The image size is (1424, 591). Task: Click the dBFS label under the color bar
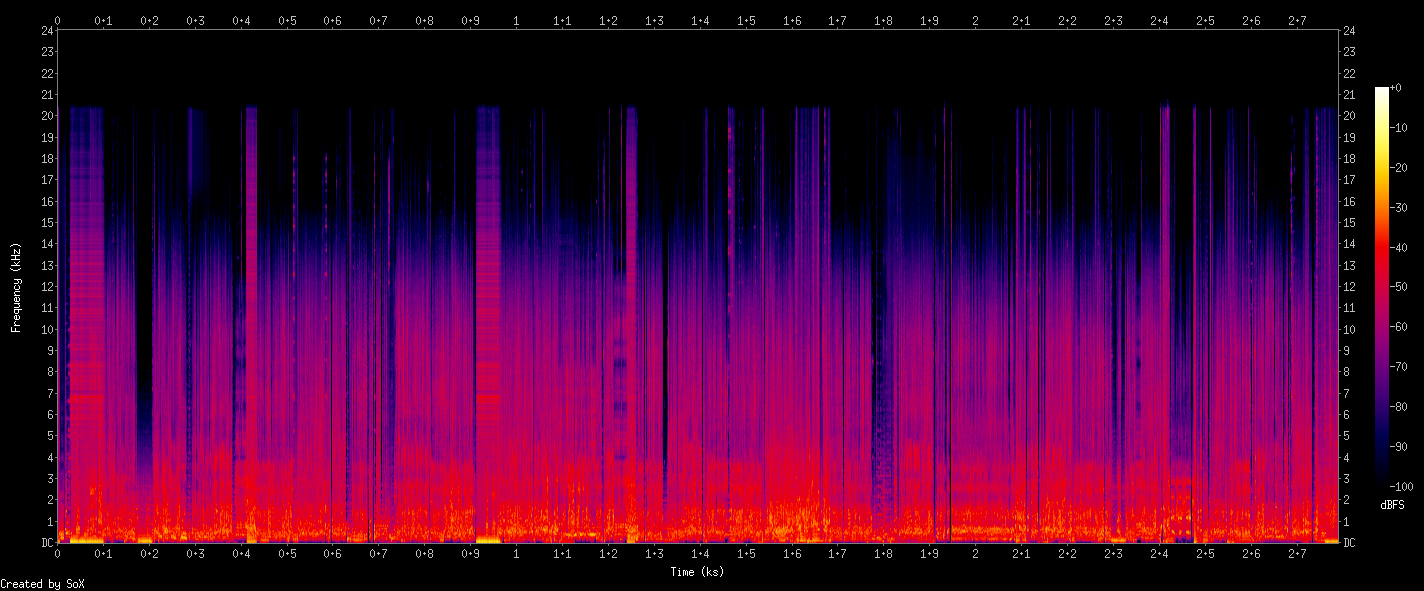coord(1391,505)
